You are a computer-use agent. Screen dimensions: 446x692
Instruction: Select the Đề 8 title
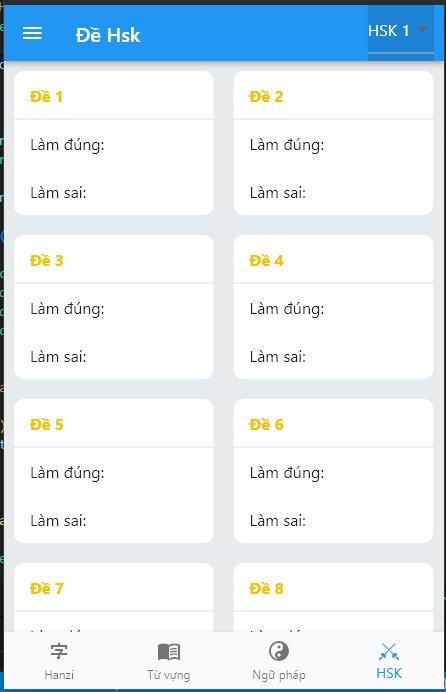266,588
